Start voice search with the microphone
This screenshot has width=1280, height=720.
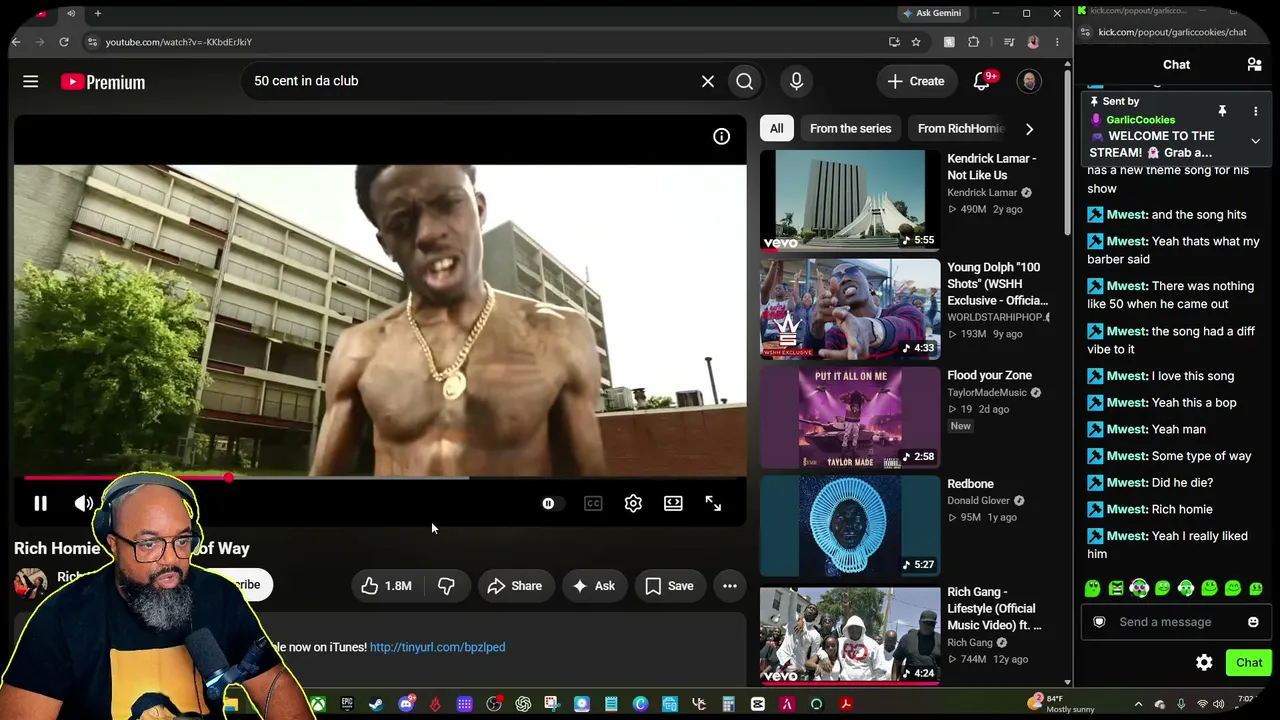(797, 81)
